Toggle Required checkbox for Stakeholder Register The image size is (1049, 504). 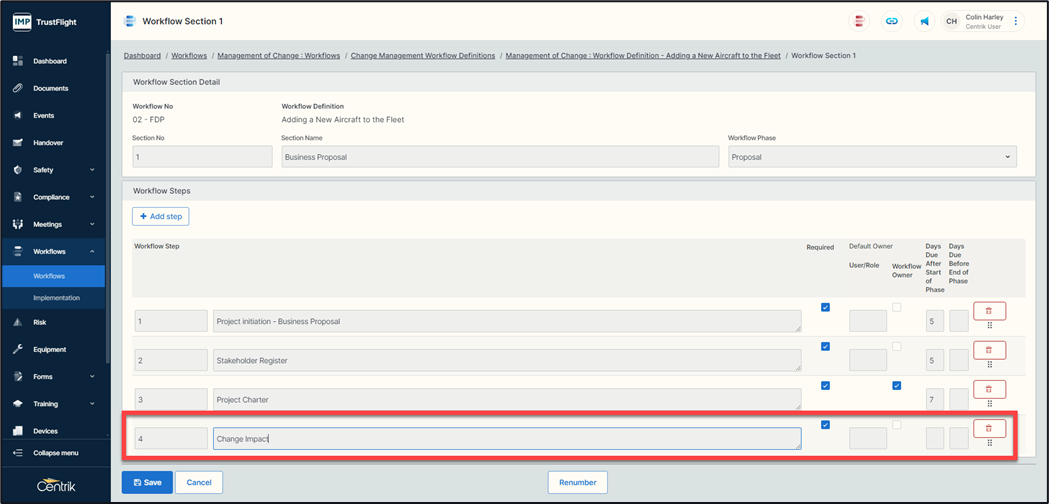tap(825, 346)
